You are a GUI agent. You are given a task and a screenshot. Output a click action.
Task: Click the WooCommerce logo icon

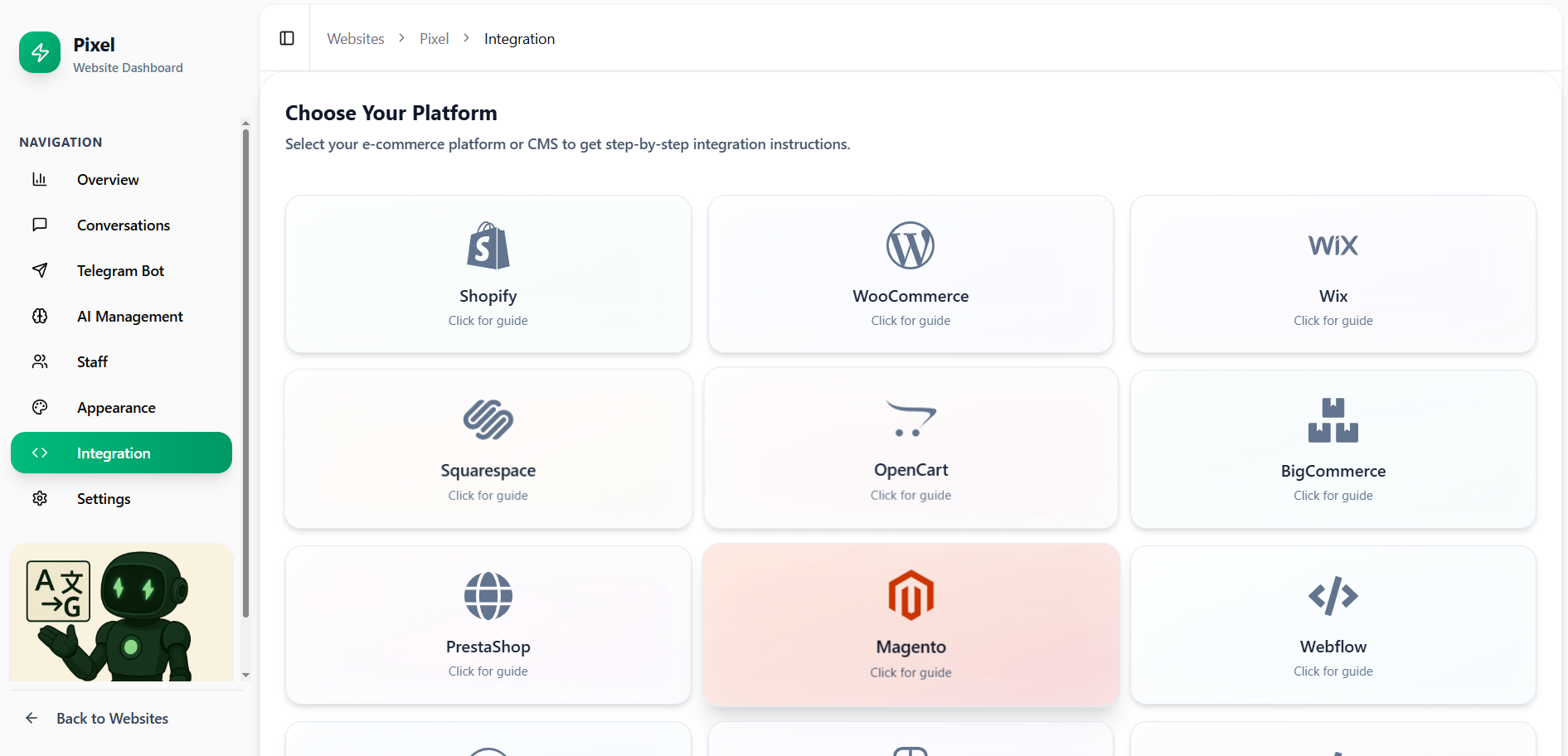coord(910,245)
